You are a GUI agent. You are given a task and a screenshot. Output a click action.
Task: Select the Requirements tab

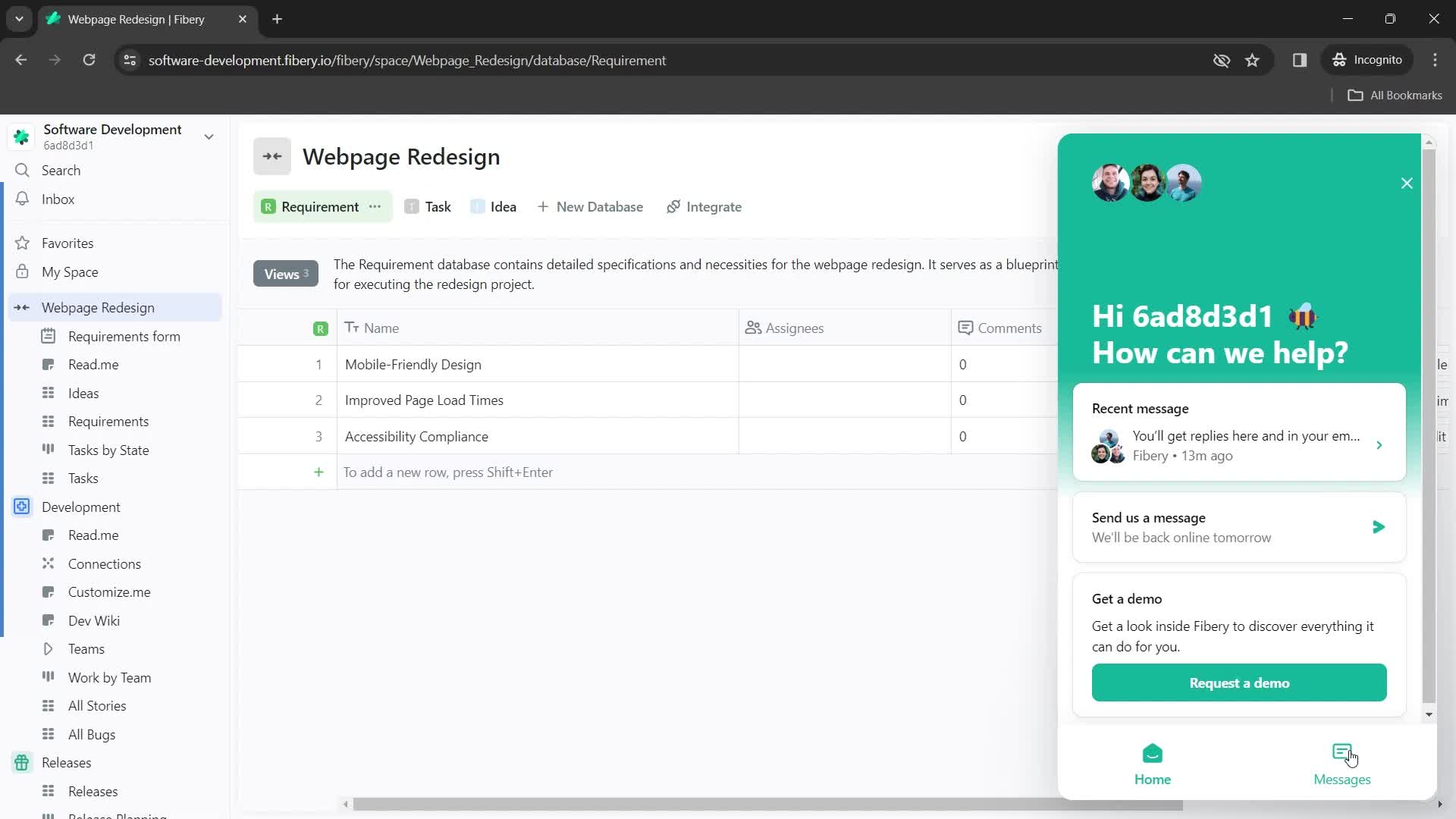pos(107,420)
